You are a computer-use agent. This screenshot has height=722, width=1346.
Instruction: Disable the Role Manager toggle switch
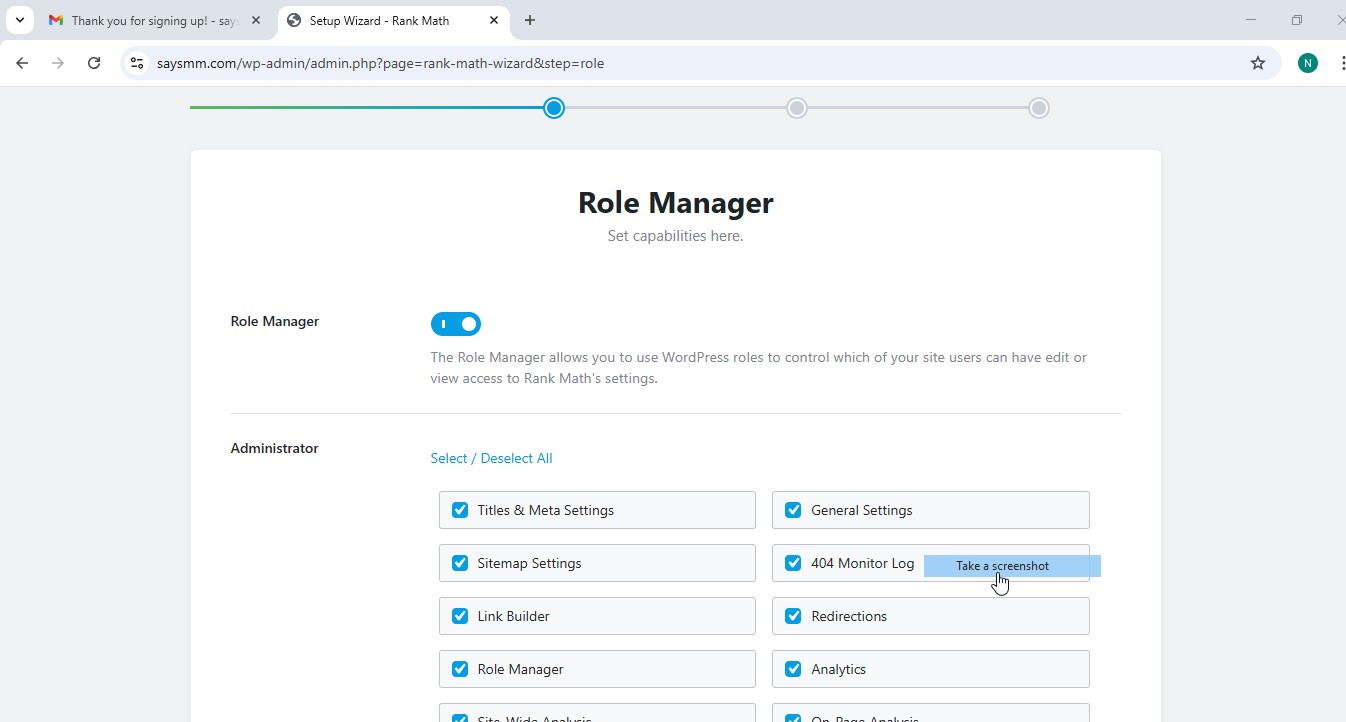coord(456,324)
